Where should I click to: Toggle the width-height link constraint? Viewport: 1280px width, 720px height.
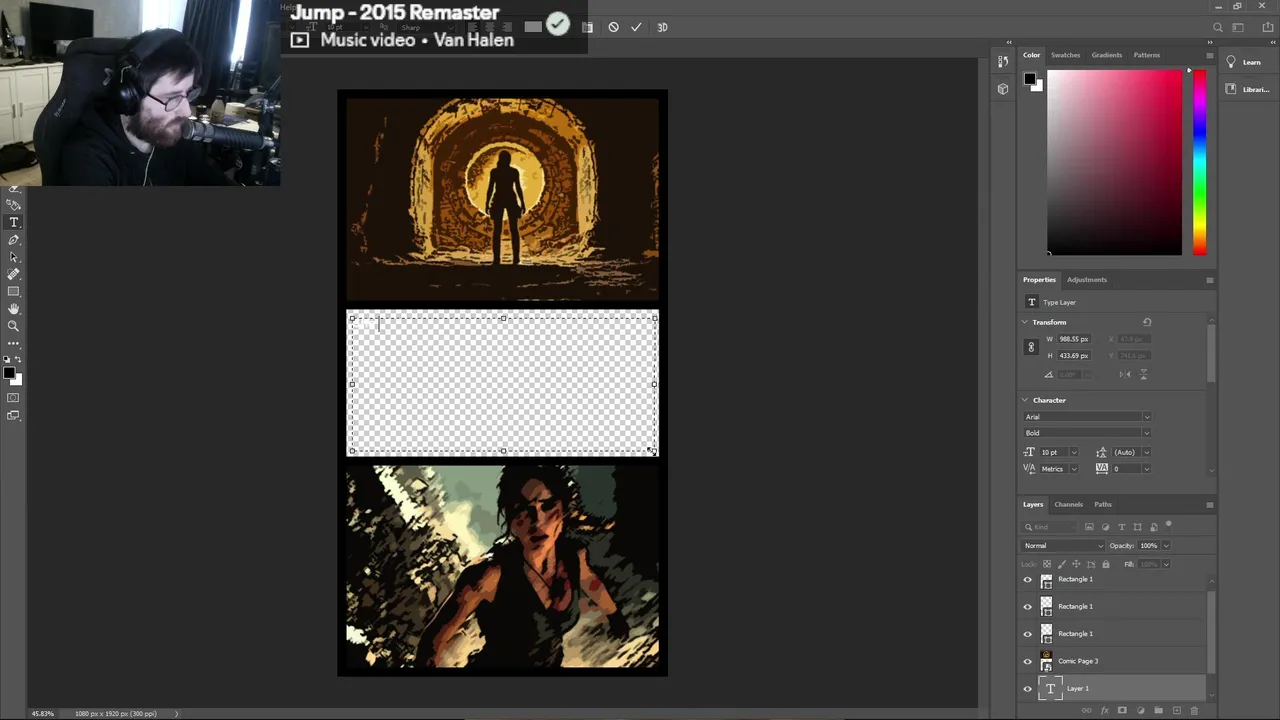pos(1031,347)
